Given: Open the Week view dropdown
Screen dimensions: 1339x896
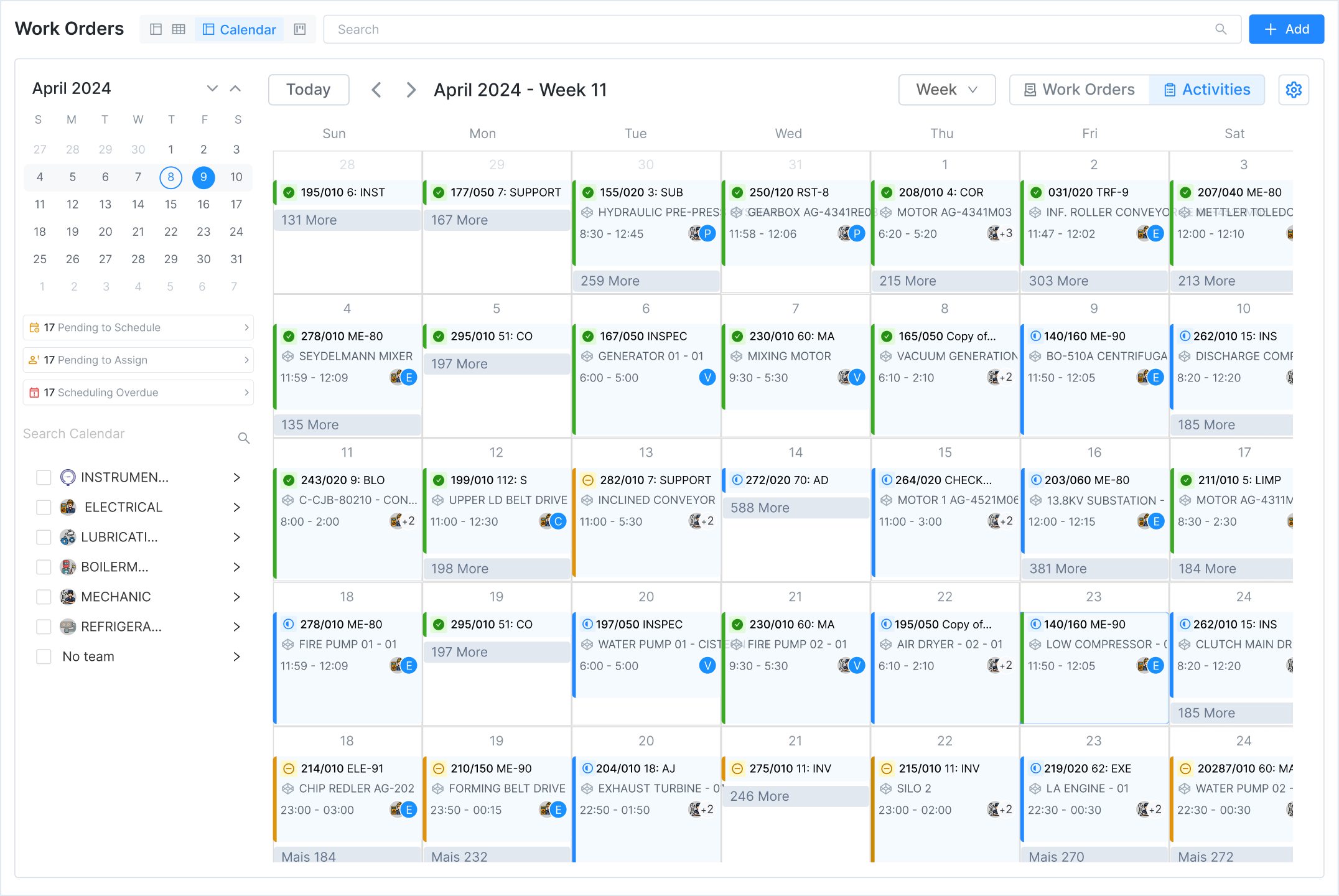Looking at the screenshot, I should coord(946,90).
